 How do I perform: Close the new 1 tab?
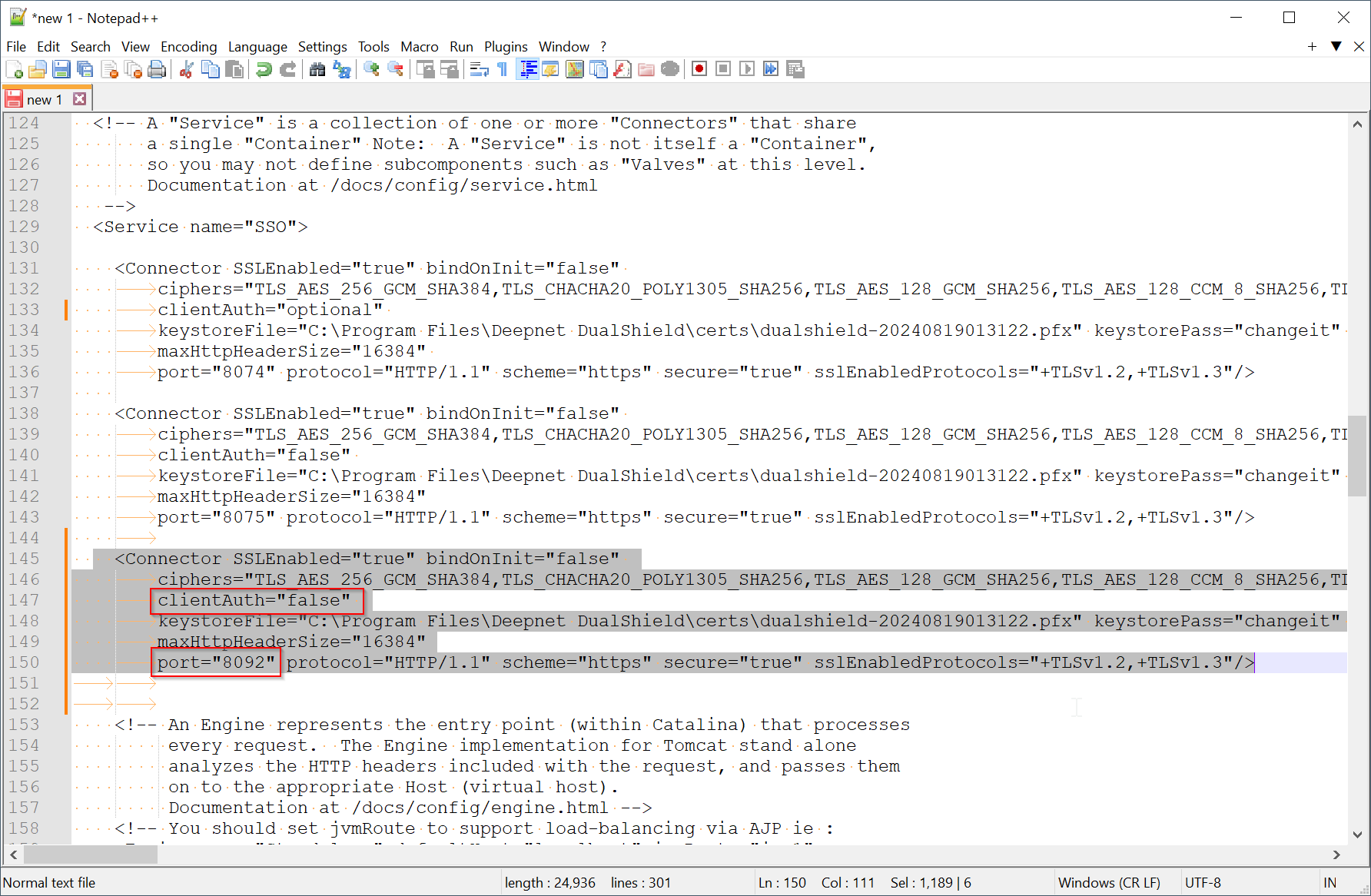pos(79,99)
